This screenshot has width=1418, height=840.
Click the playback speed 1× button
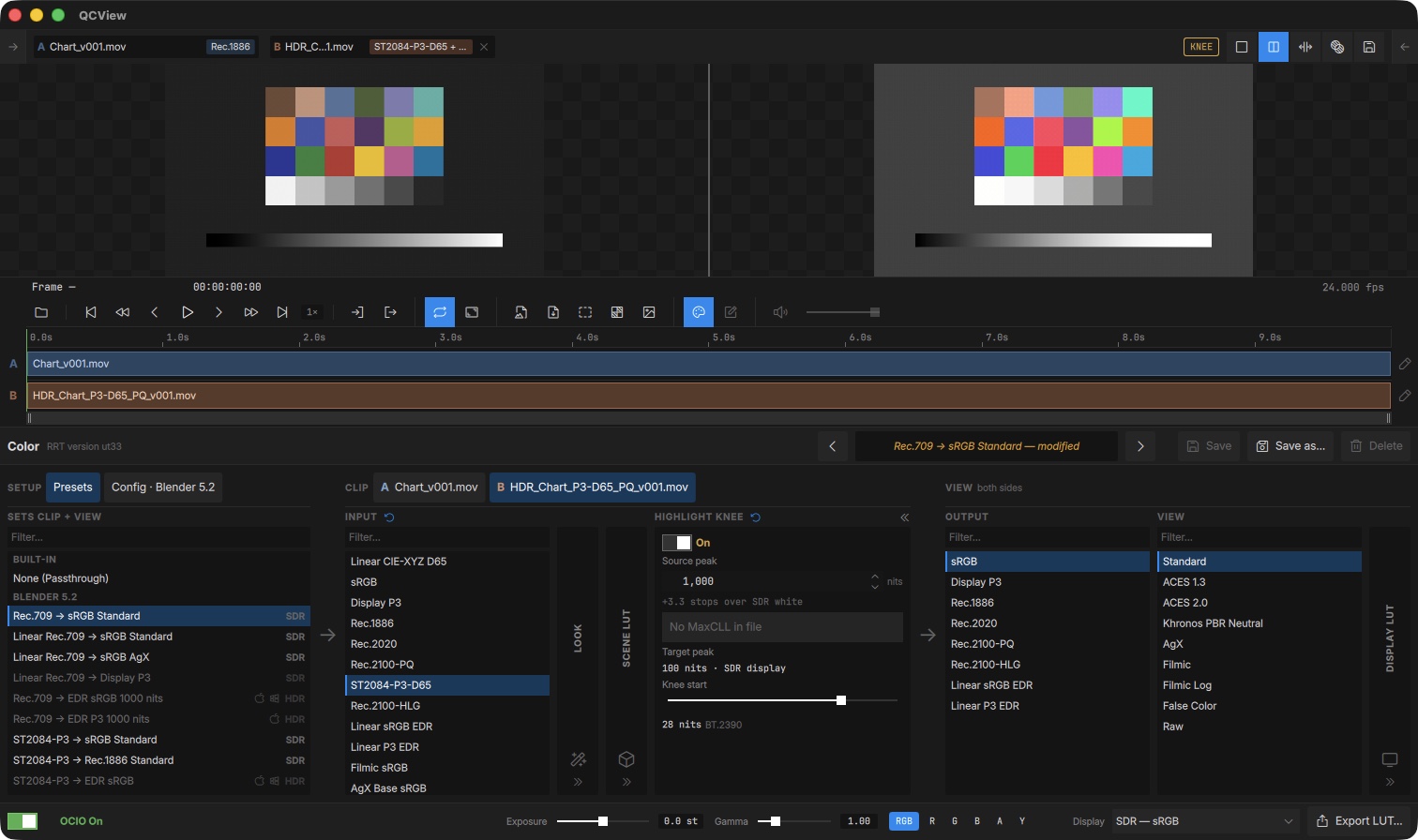312,312
